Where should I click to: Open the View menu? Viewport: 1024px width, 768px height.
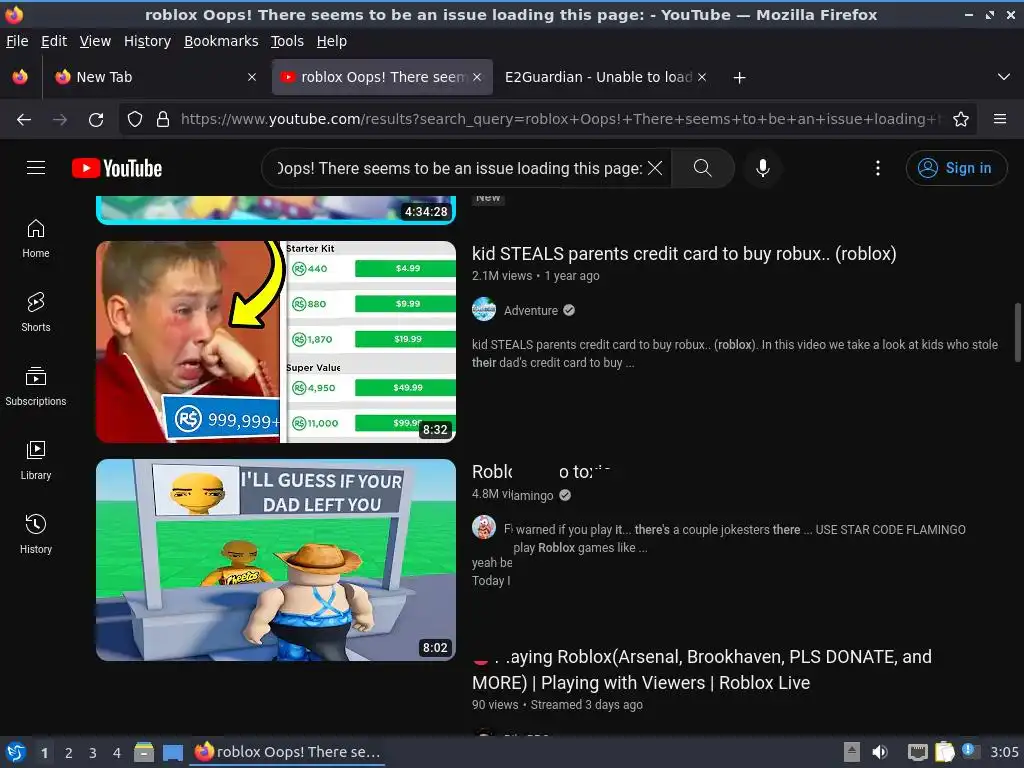pyautogui.click(x=95, y=41)
